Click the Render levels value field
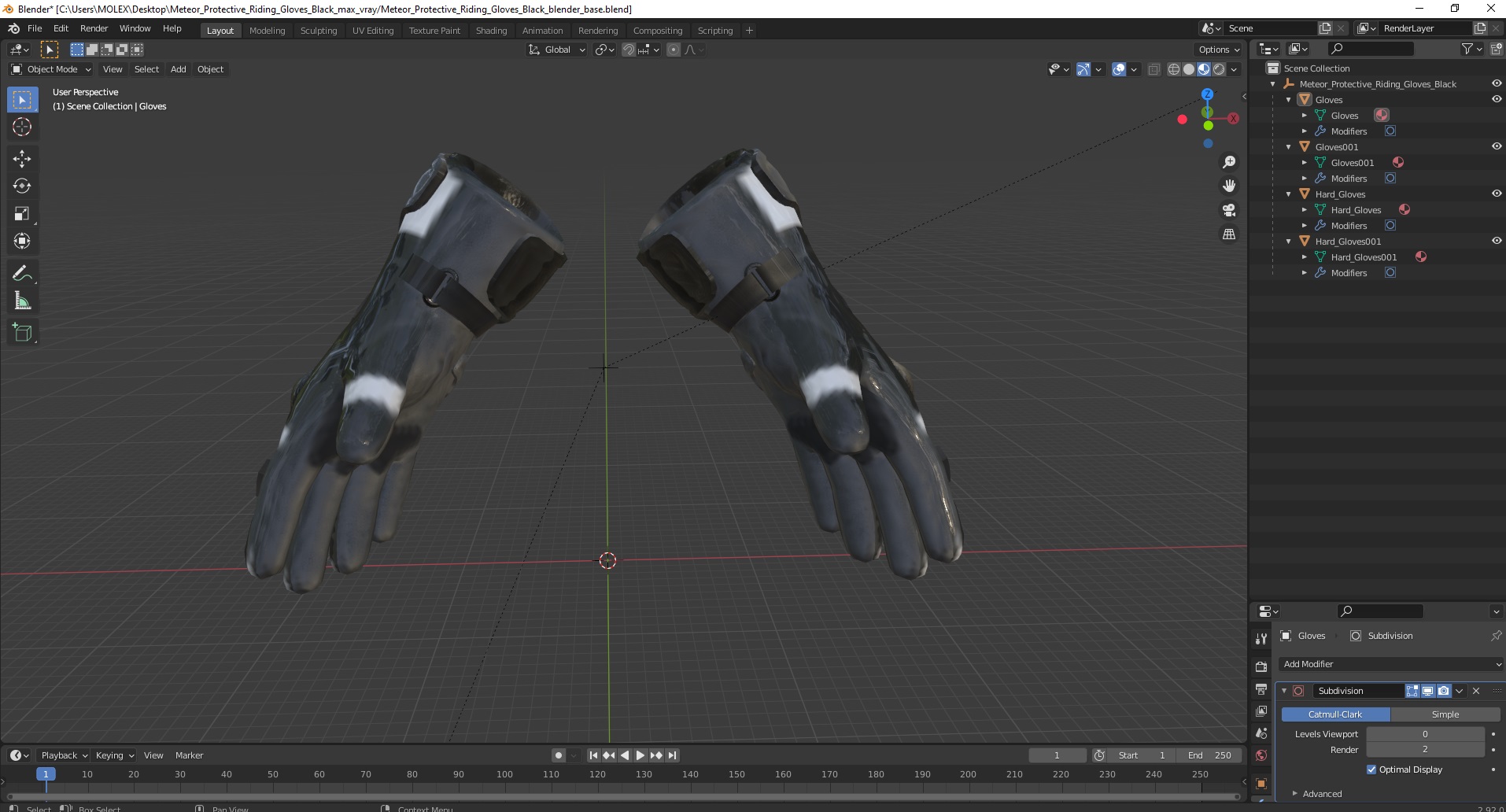 (1425, 750)
